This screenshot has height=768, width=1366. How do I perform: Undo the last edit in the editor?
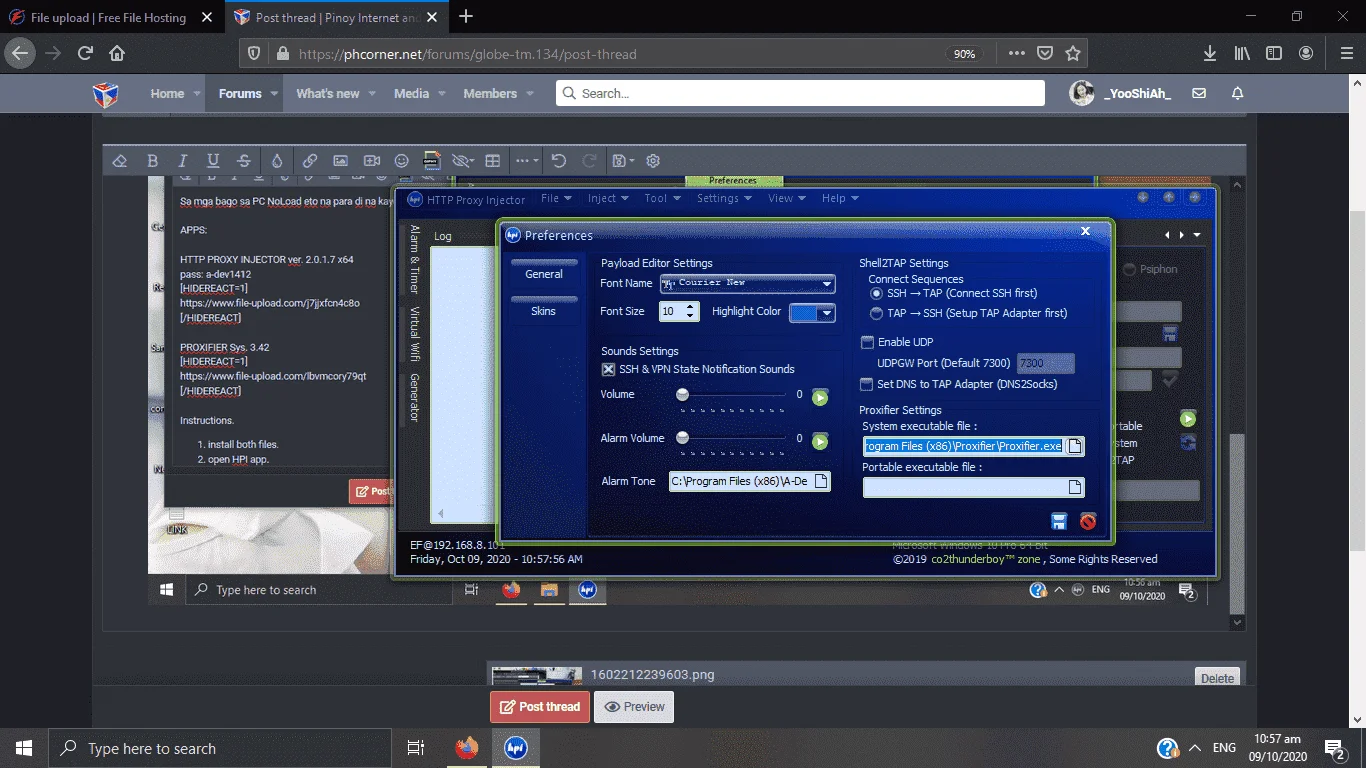(x=559, y=161)
